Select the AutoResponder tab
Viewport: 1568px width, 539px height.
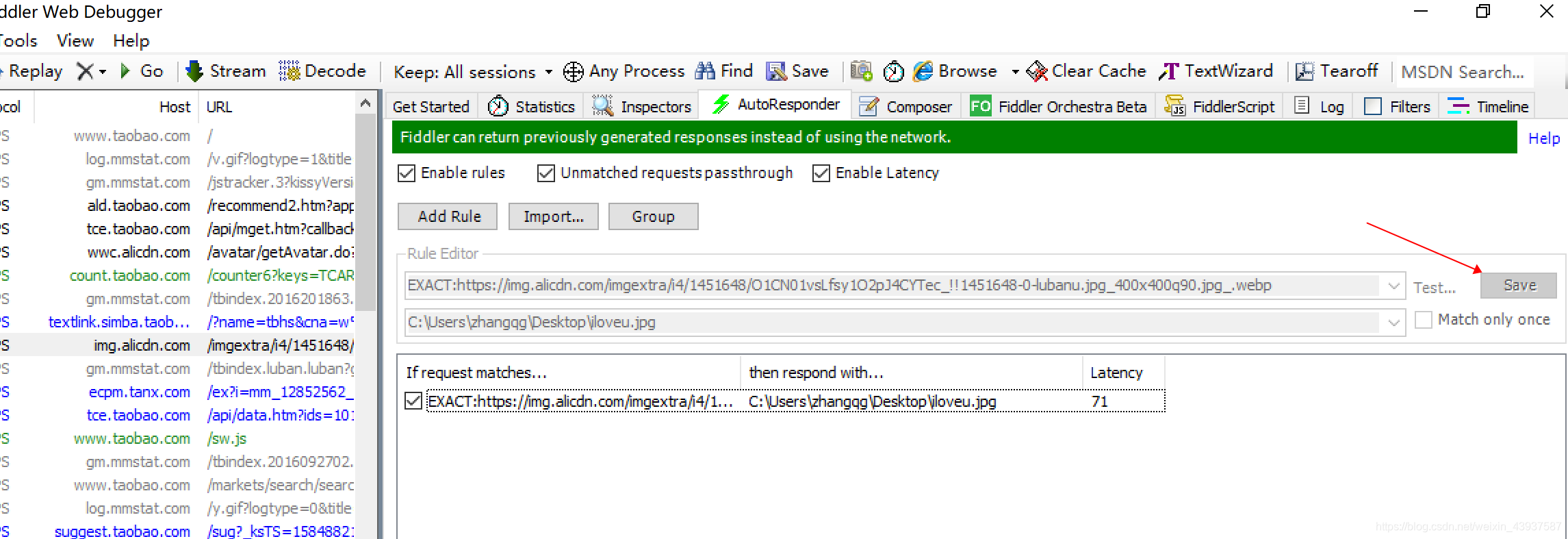point(775,104)
